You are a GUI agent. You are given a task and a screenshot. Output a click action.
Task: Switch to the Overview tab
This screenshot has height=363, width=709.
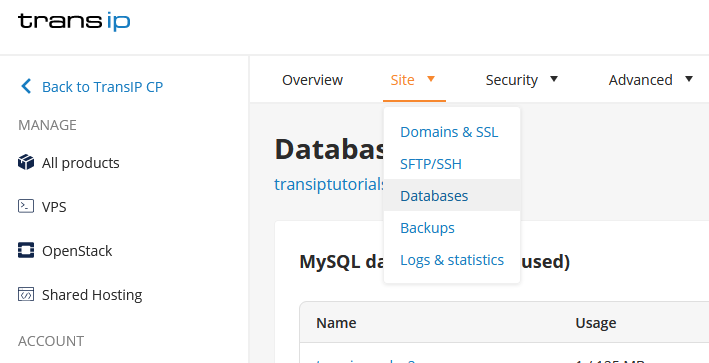click(312, 80)
